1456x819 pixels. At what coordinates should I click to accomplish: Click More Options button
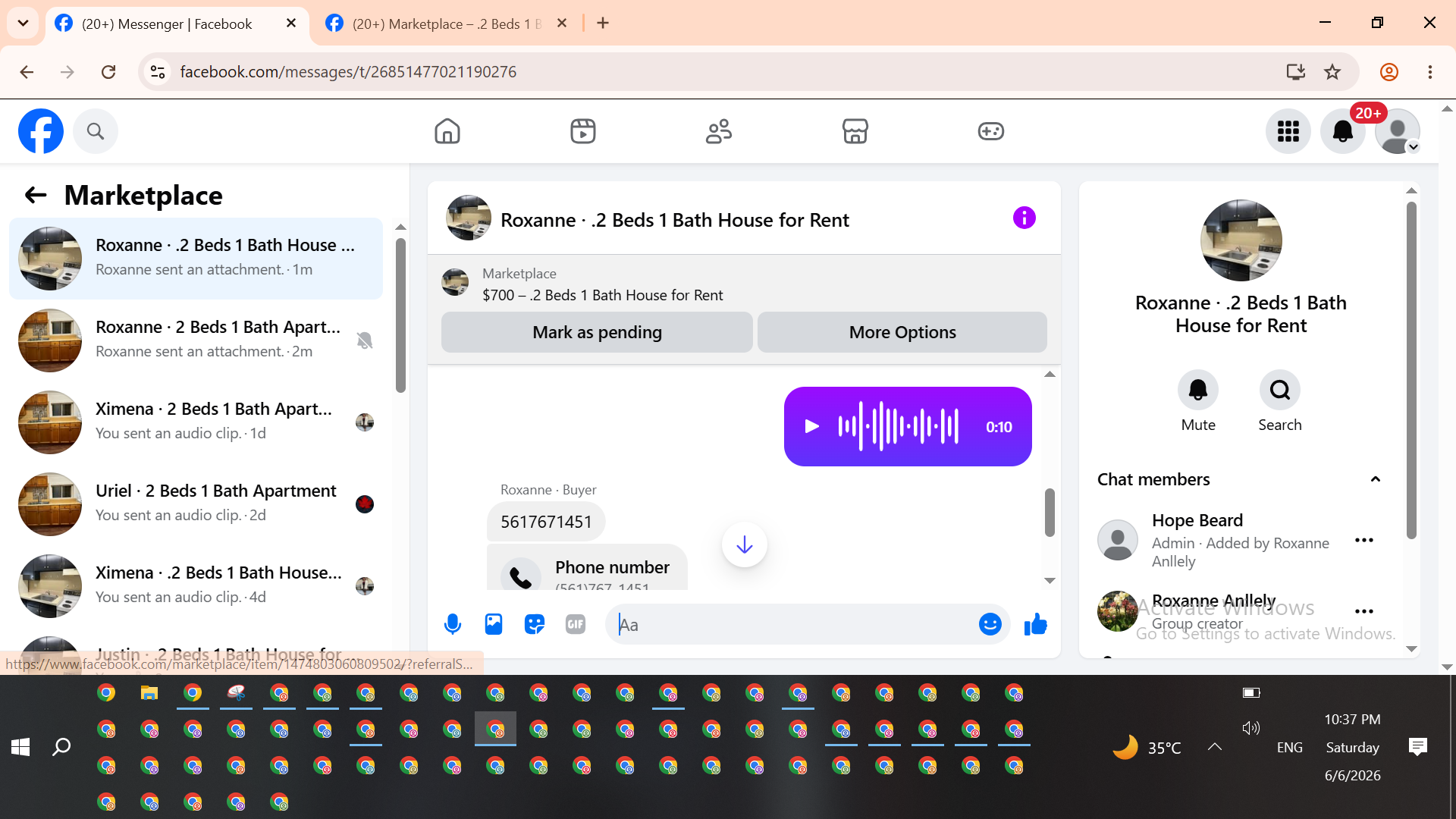[902, 332]
